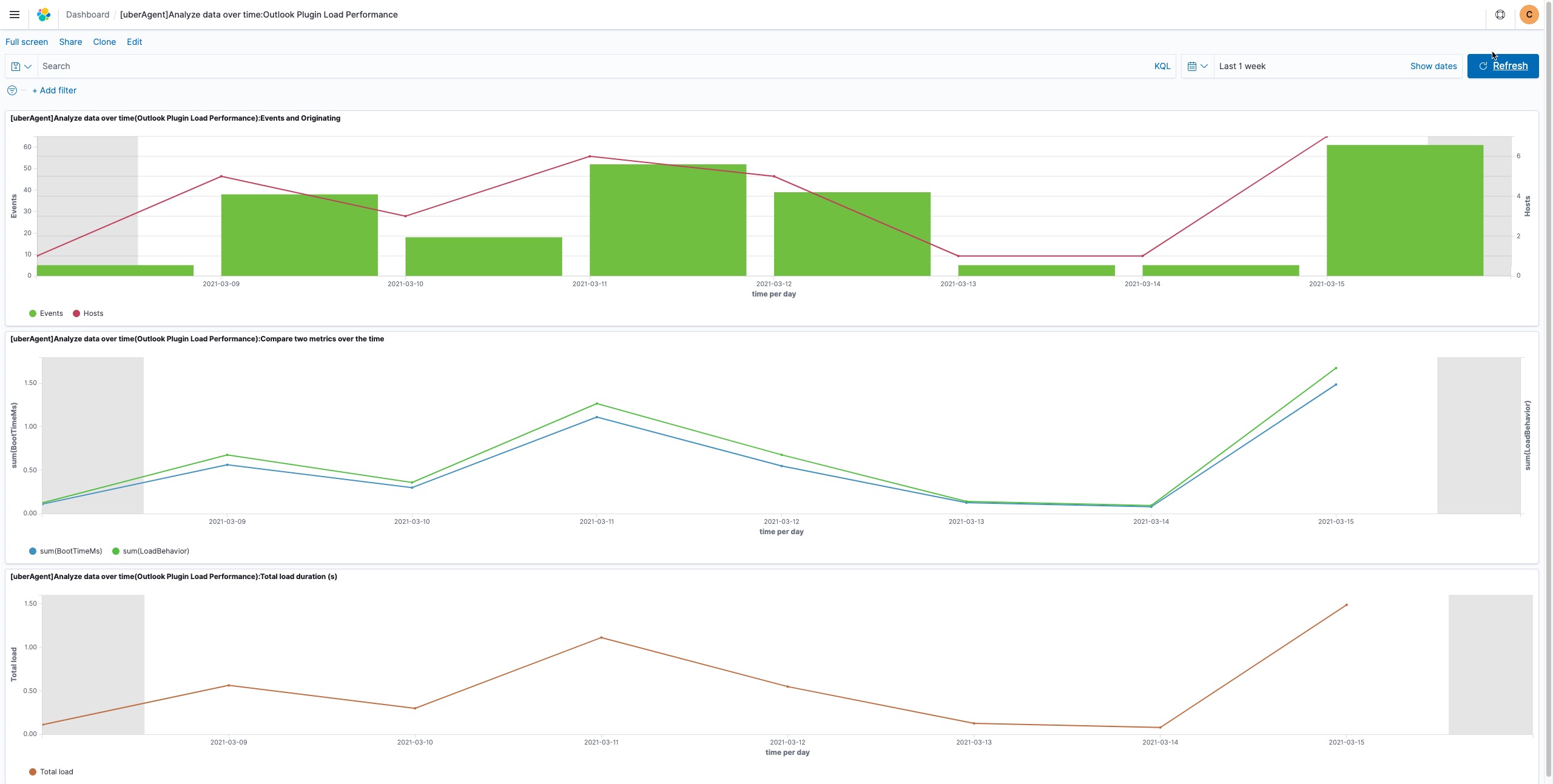1553x784 pixels.
Task: Enter Full screen mode
Action: (27, 42)
